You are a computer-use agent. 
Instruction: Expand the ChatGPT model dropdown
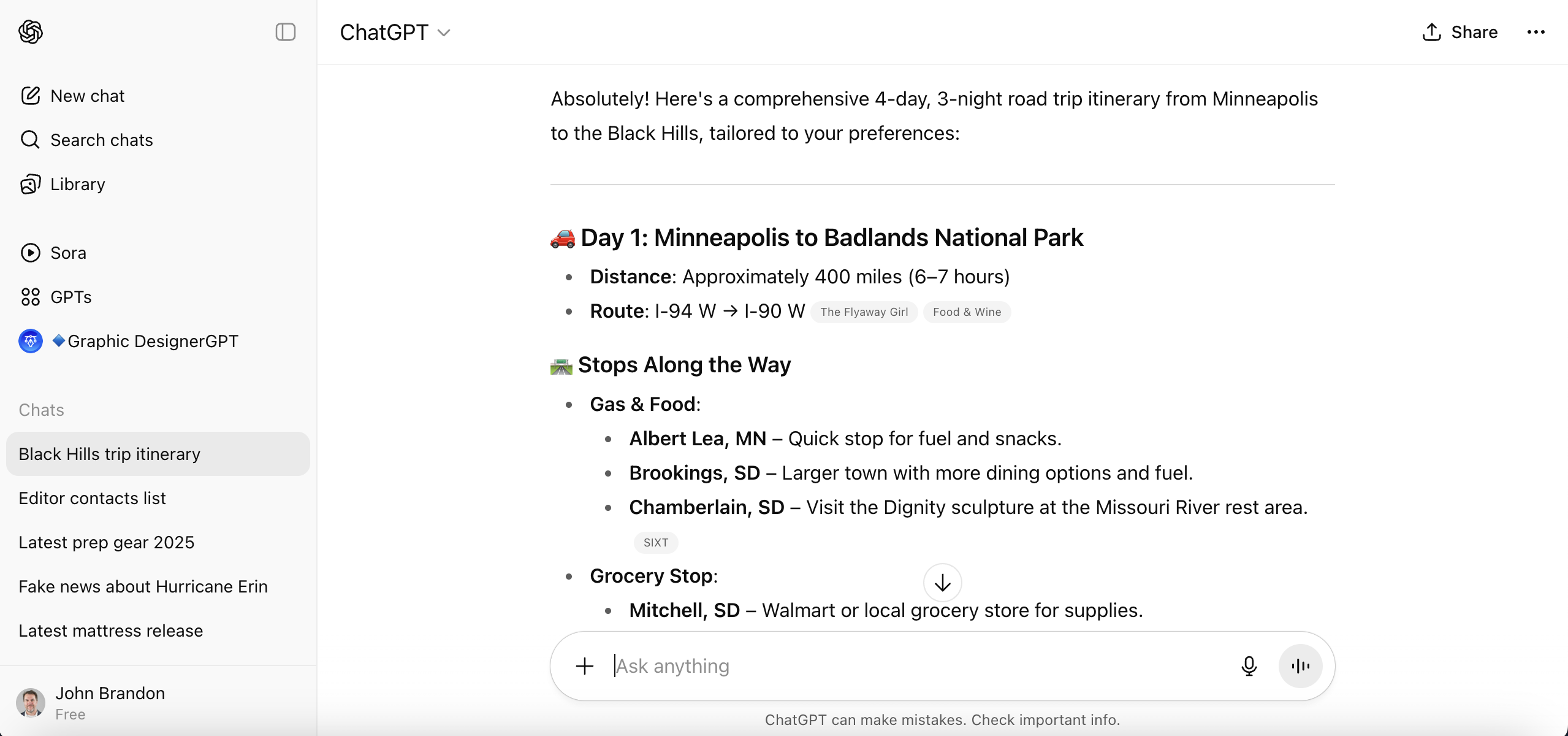[x=395, y=33]
